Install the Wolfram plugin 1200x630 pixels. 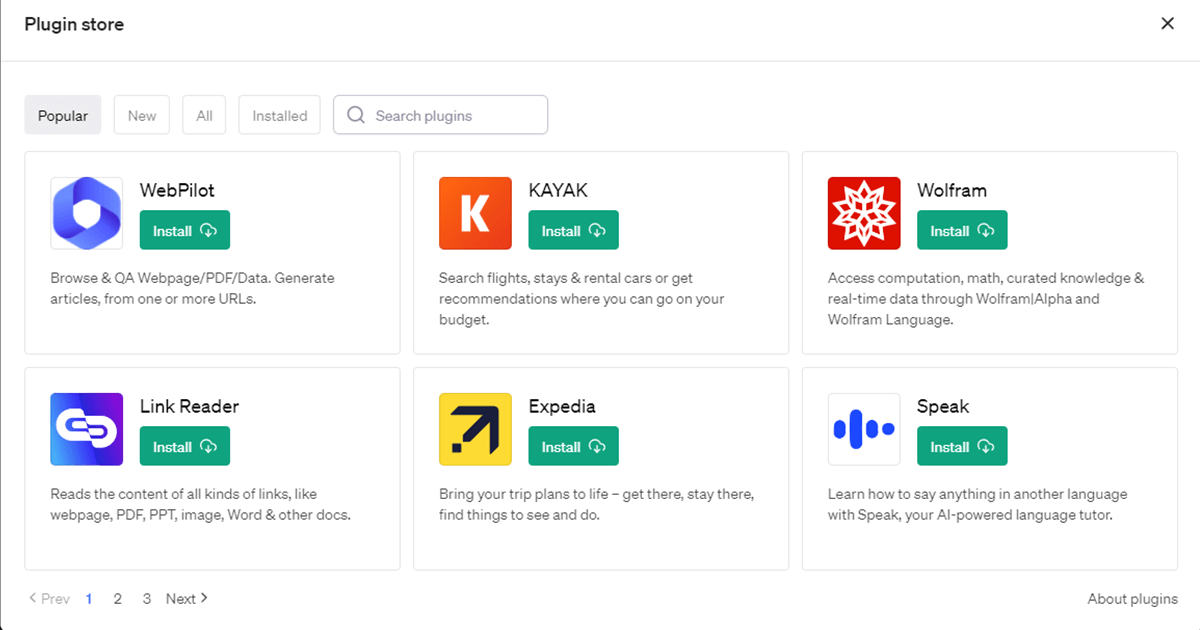[x=962, y=230]
